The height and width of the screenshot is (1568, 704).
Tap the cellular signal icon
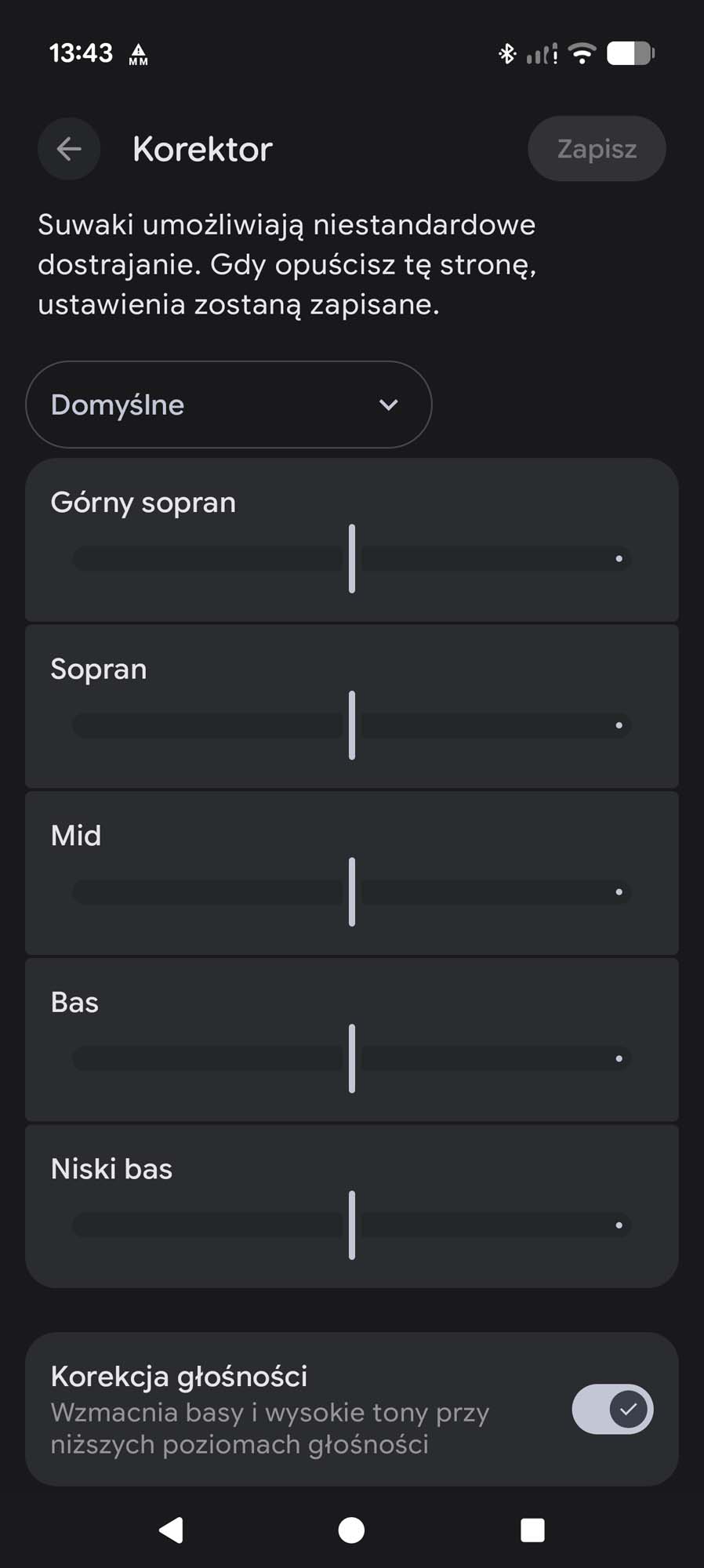(541, 54)
